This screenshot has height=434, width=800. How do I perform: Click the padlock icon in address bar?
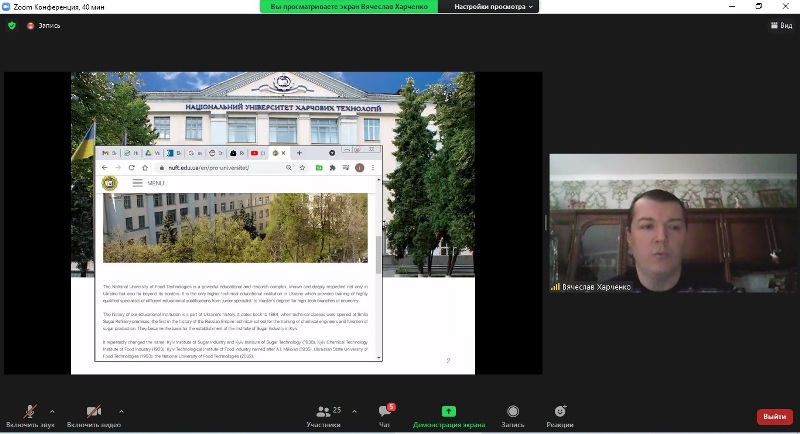pos(162,168)
